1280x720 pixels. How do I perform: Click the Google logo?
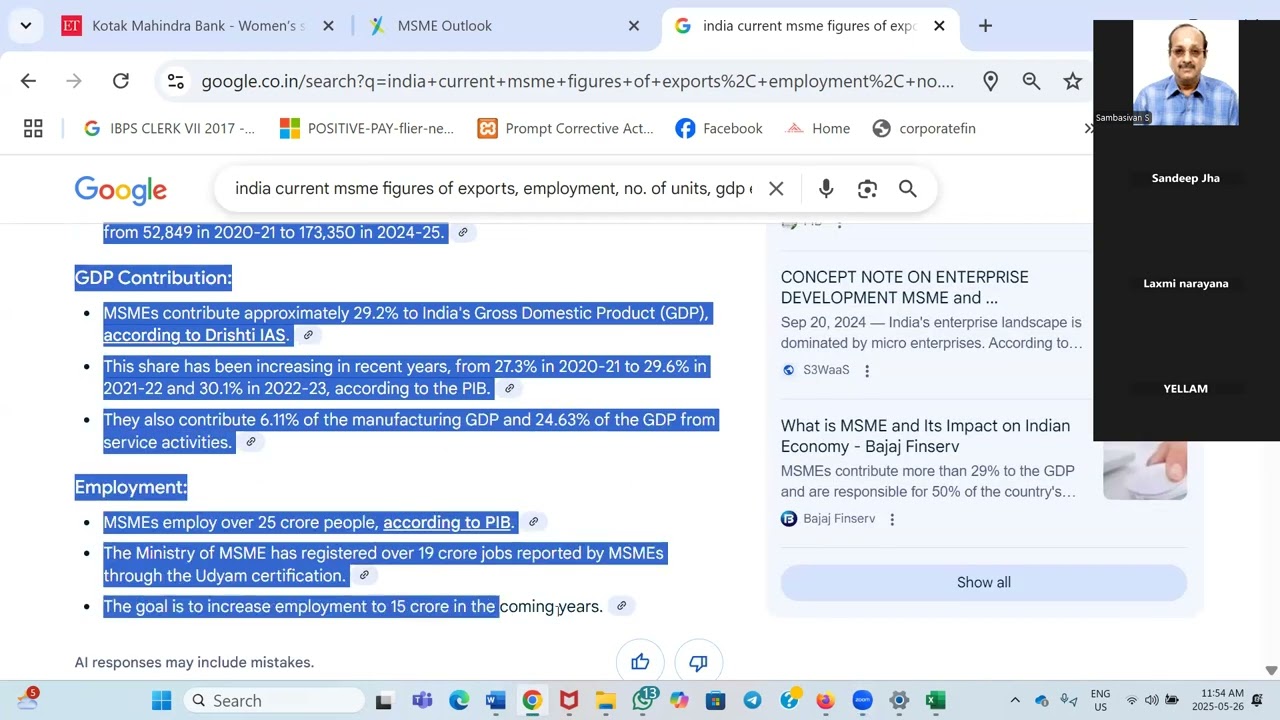pos(120,190)
